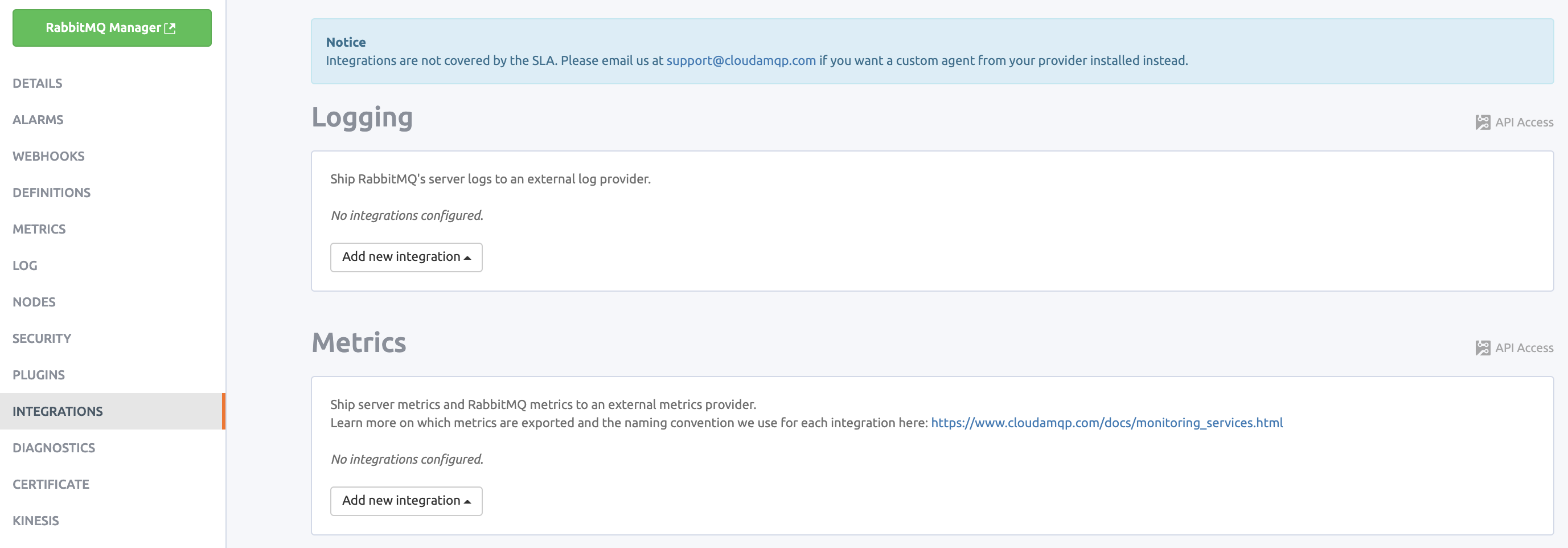This screenshot has height=548, width=1568.
Task: Click the support@cloudamqp.com email link
Action: [x=741, y=61]
